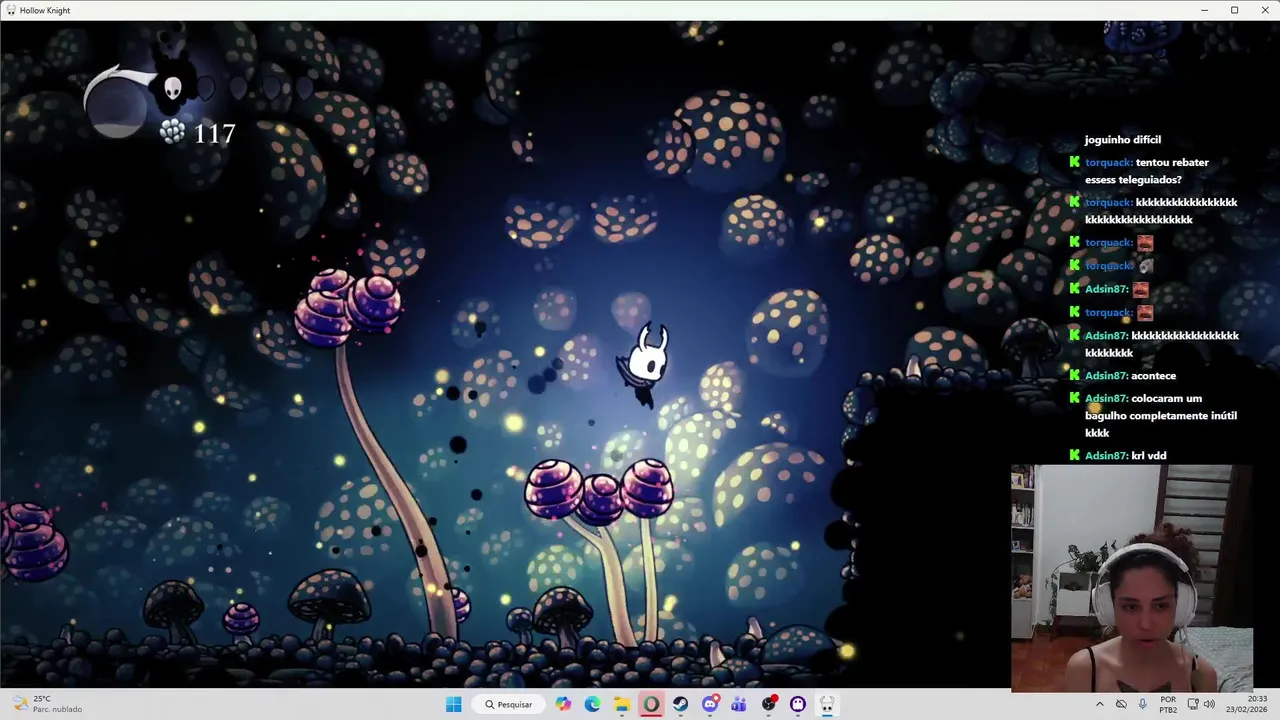Image resolution: width=1280 pixels, height=720 pixels.
Task: Click the Geo currency icon beside 117
Action: [x=172, y=132]
